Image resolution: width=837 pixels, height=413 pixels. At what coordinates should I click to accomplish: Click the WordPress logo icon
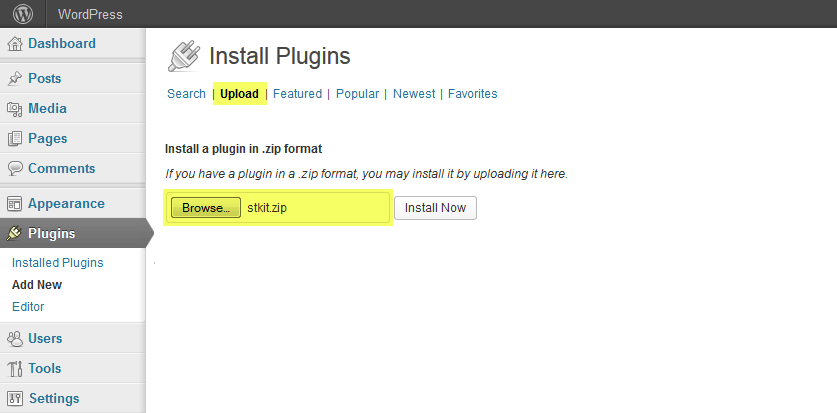point(22,14)
